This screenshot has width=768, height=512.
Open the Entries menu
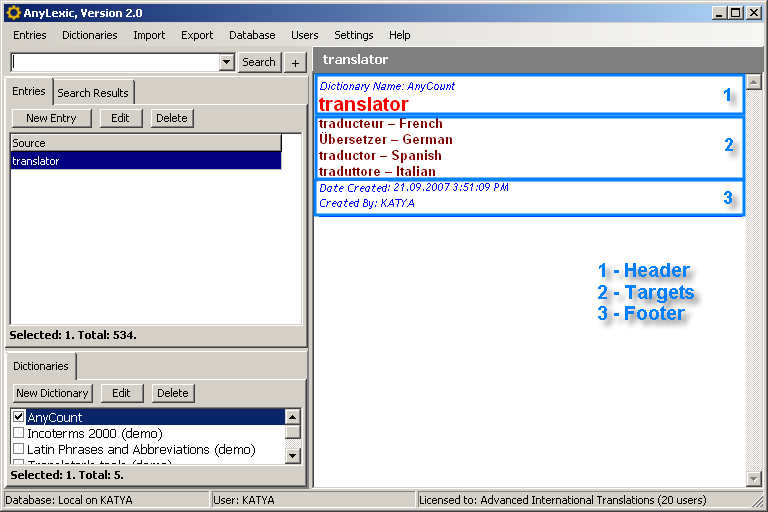coord(30,35)
